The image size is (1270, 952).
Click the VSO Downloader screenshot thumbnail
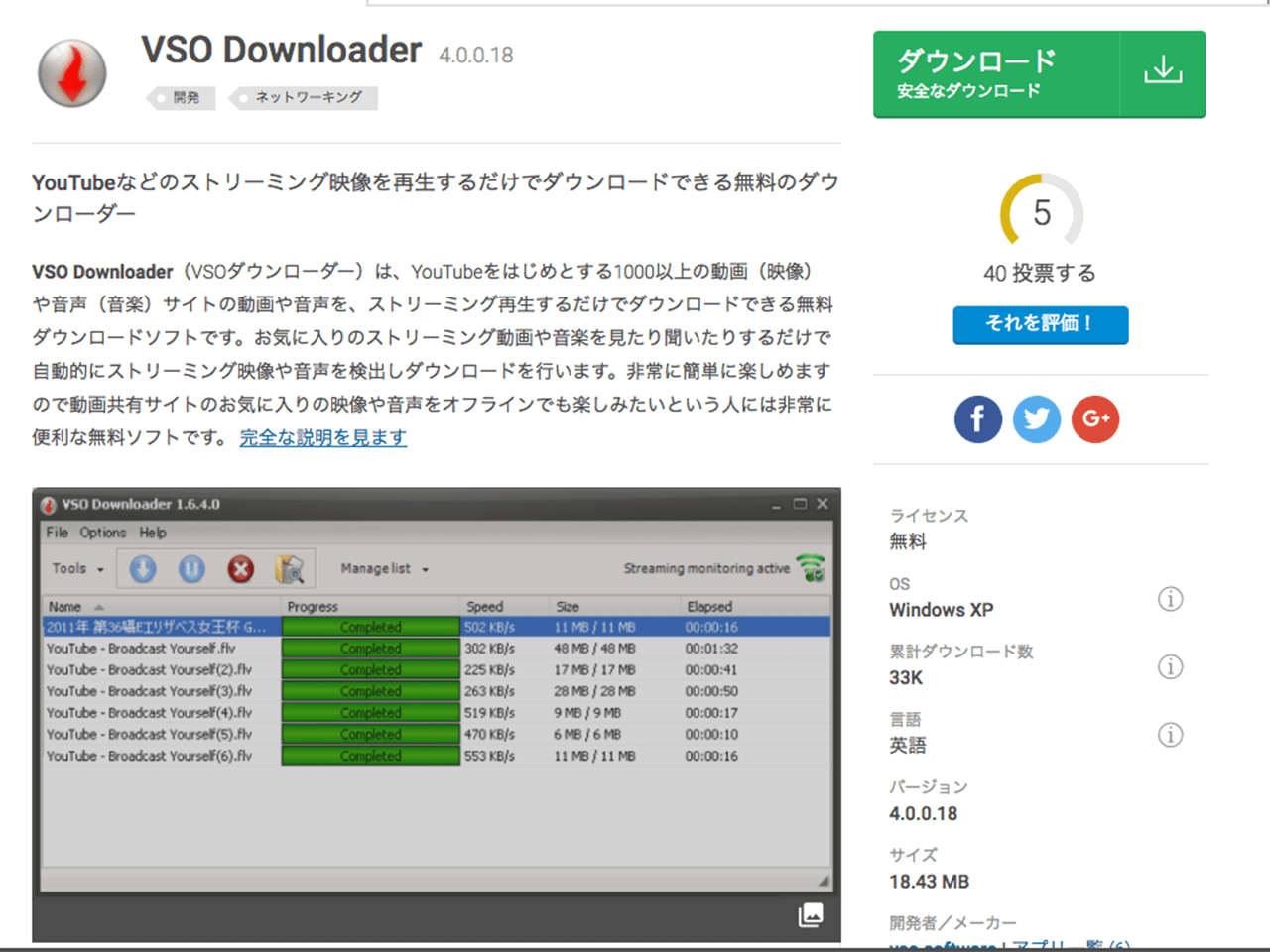pos(437,714)
